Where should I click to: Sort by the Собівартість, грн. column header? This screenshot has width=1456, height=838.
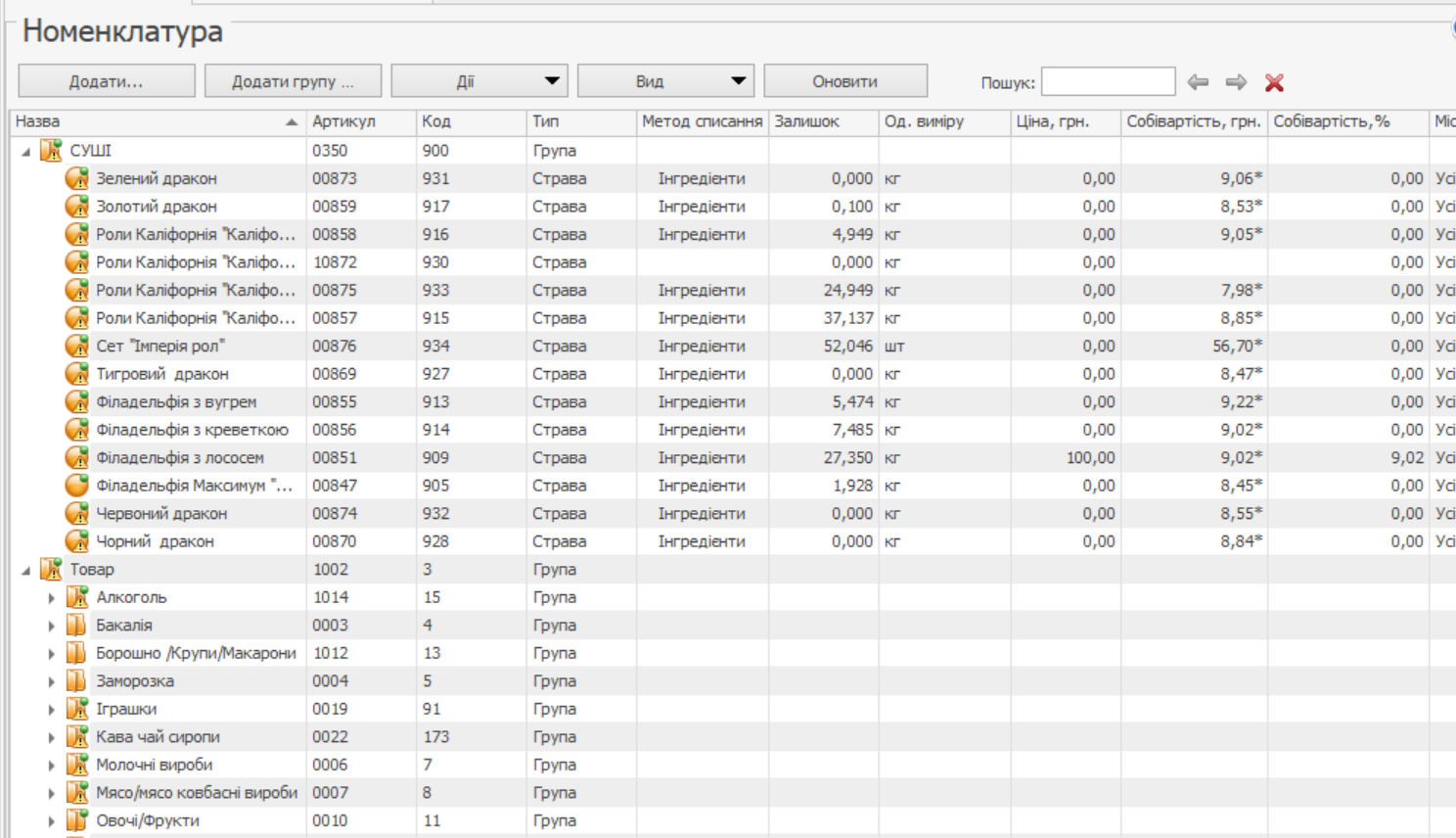click(1195, 122)
